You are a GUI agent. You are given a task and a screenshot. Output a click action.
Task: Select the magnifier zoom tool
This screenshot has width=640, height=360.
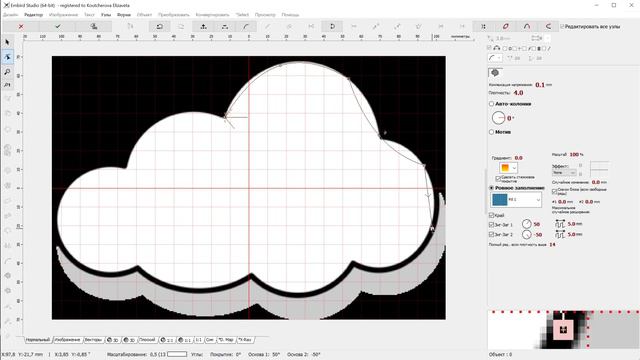pyautogui.click(x=7, y=72)
